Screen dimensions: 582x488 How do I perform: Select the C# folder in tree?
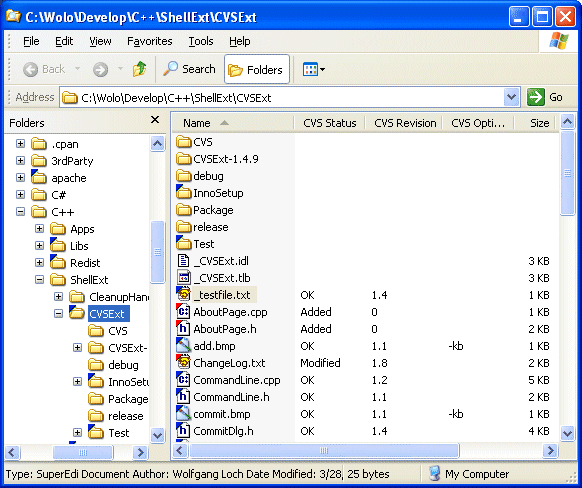(x=49, y=195)
